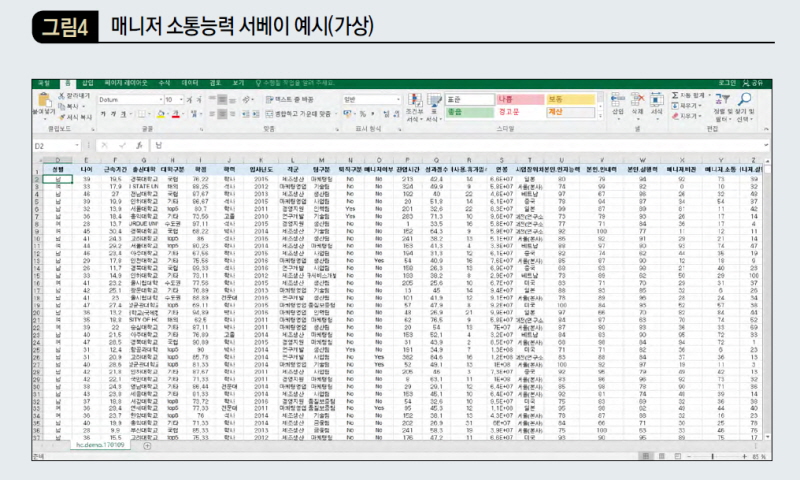The image size is (800, 480).
Task: Click the insert function fx icon
Action: (x=139, y=146)
